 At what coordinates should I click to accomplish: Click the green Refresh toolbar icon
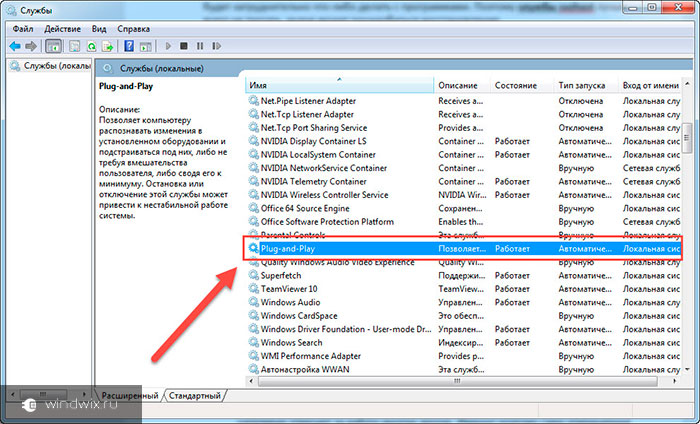(x=90, y=46)
